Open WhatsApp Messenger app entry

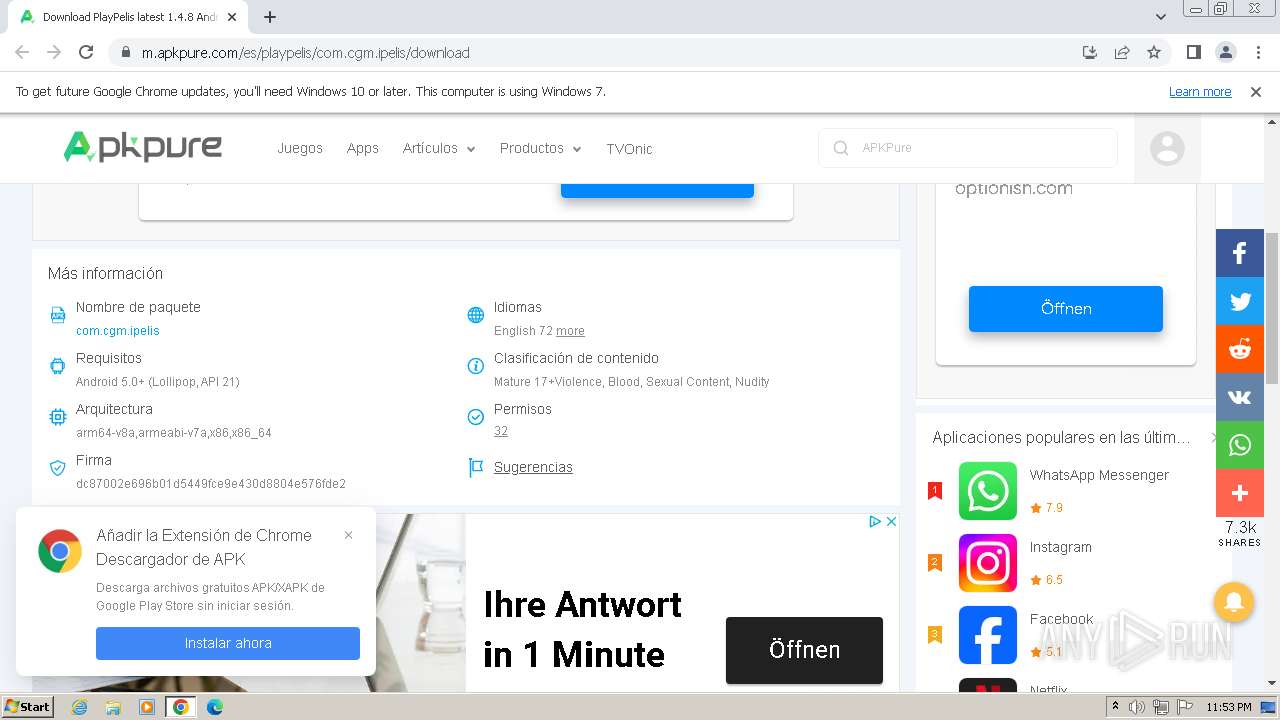[x=1064, y=491]
